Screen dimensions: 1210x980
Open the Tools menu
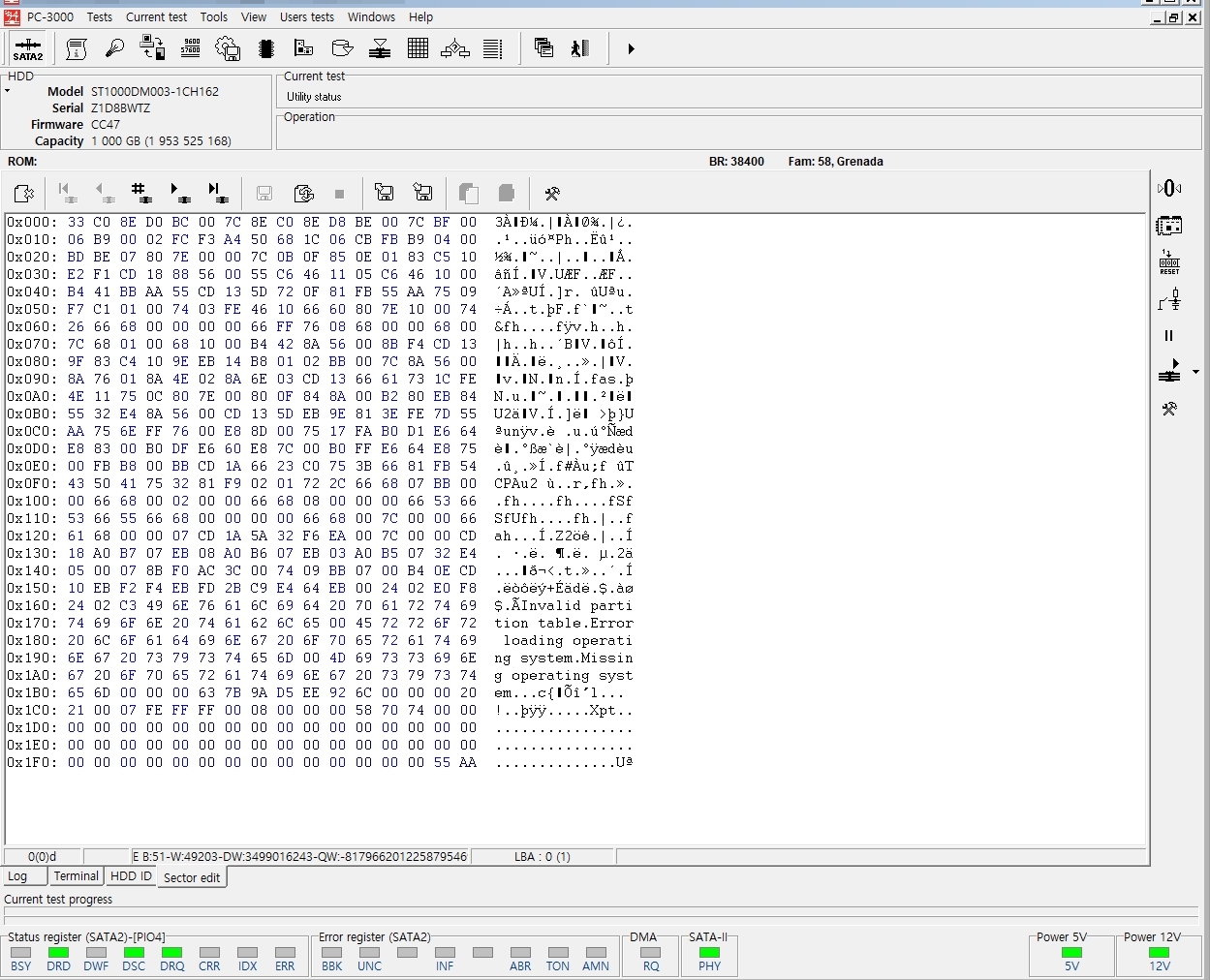[x=214, y=16]
